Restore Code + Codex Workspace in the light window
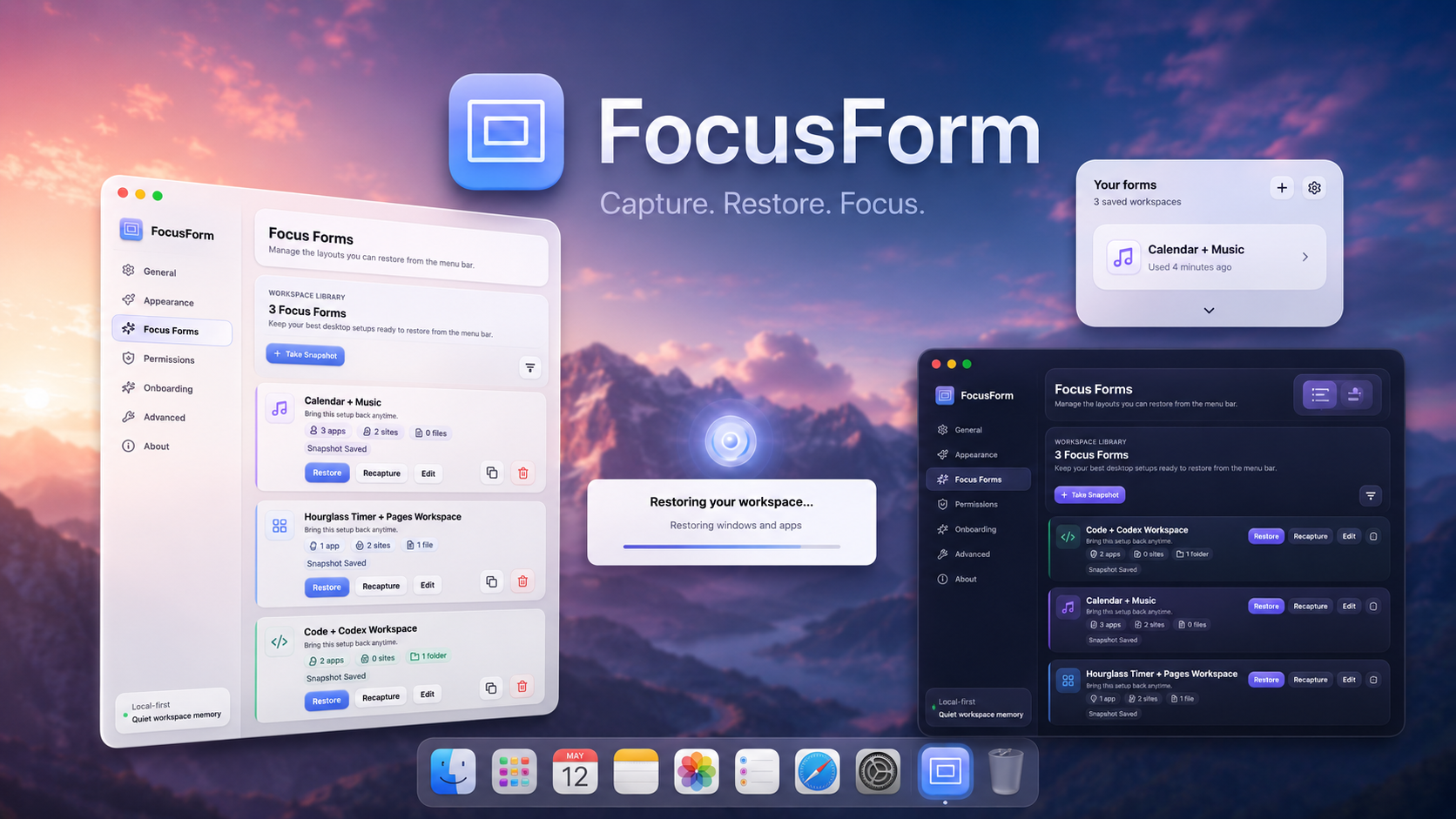The height and width of the screenshot is (819, 1456). [x=327, y=701]
